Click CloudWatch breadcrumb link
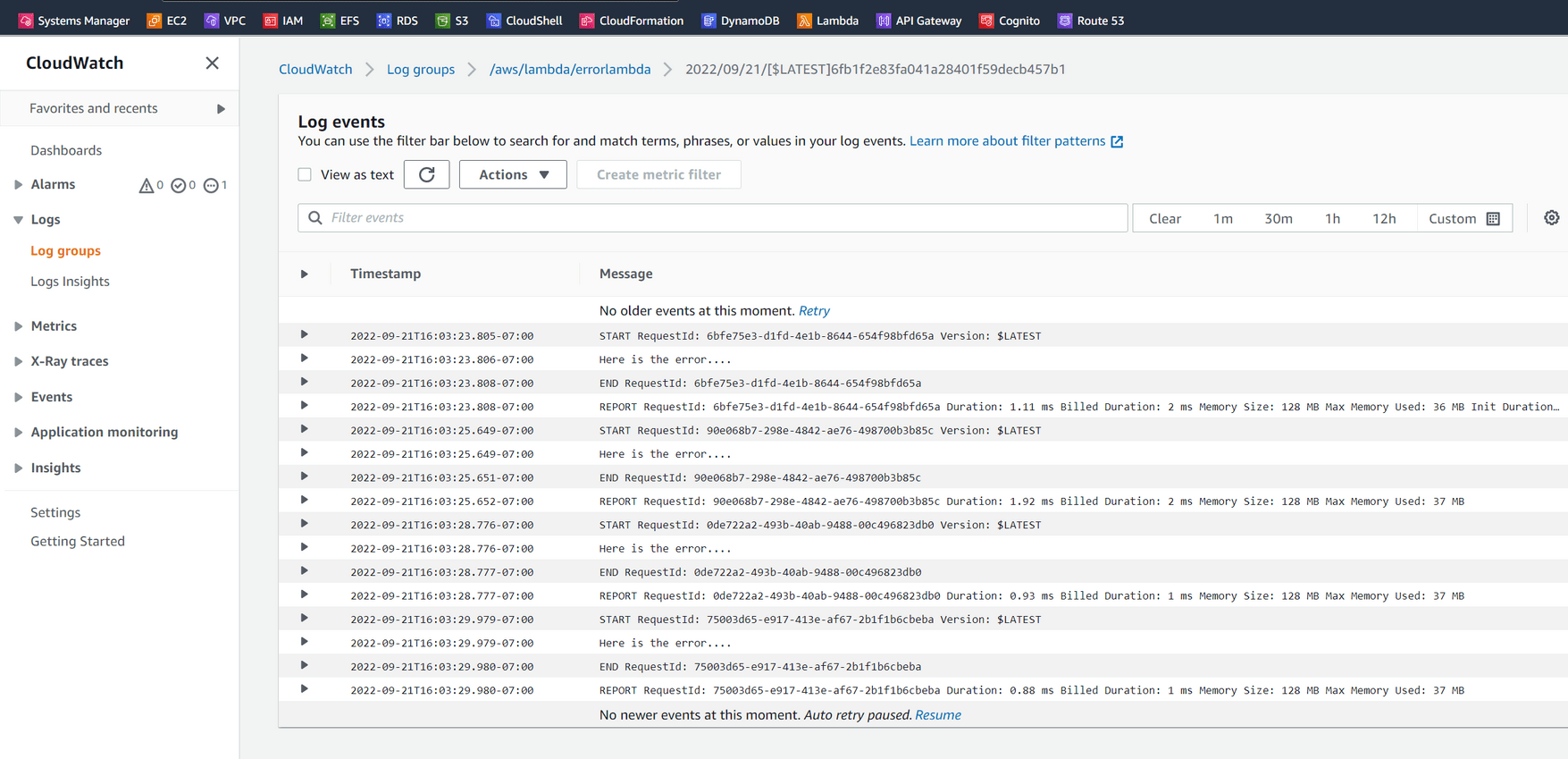The height and width of the screenshot is (759, 1568). [315, 69]
